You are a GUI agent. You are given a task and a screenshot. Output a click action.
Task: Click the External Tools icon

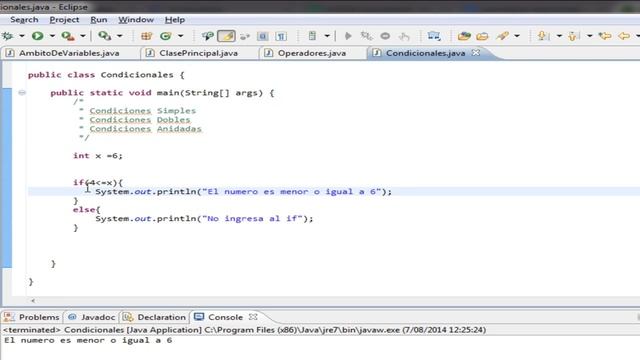coord(104,36)
